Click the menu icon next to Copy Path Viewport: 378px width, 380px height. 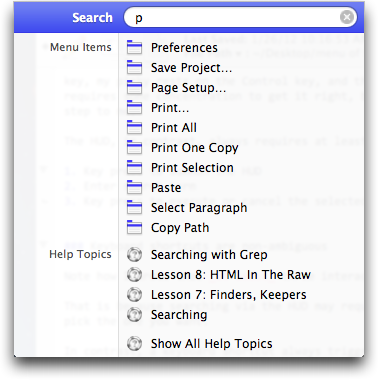(x=134, y=227)
